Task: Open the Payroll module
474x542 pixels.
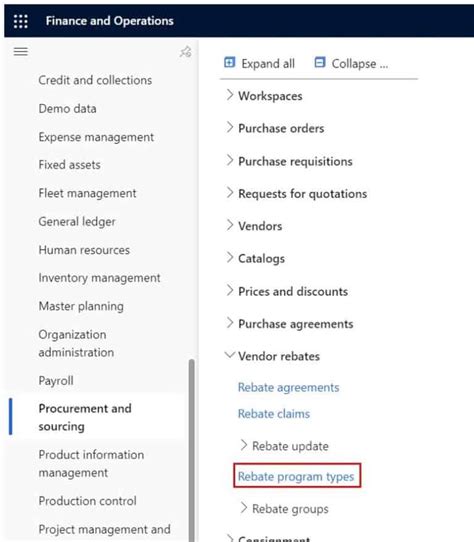Action: 56,381
